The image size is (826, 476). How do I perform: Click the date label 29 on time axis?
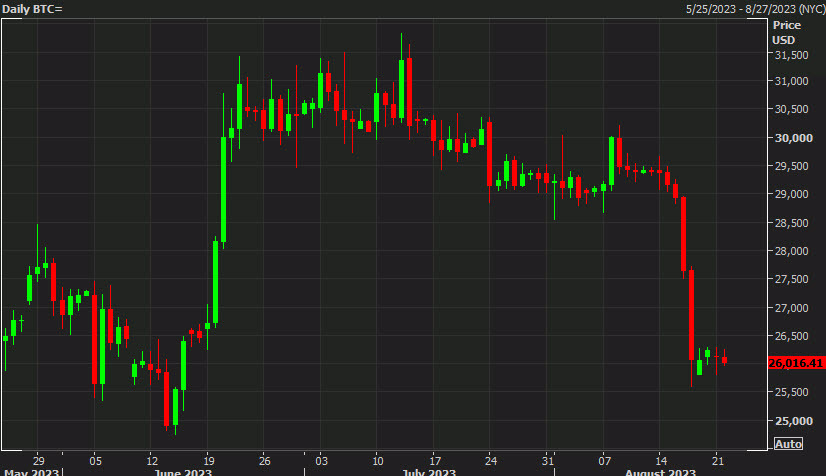[38, 461]
